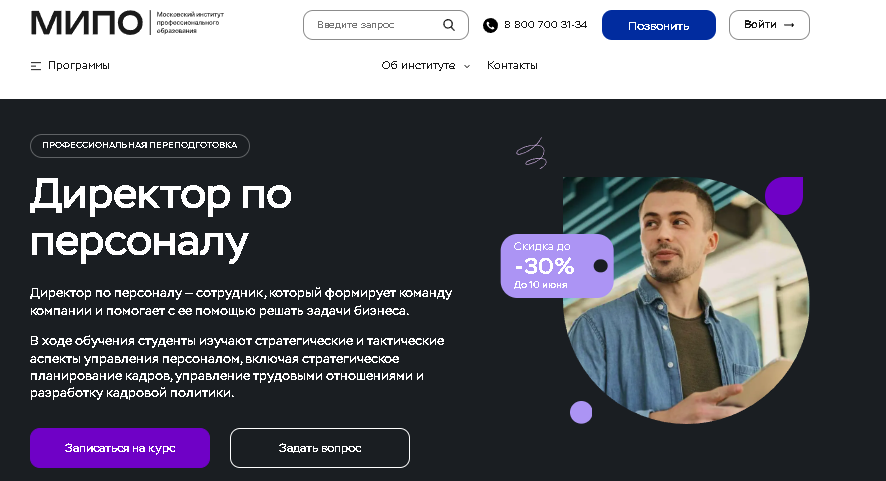The height and width of the screenshot is (481, 886).
Task: Expand the Об институте chevron
Action: pos(467,66)
